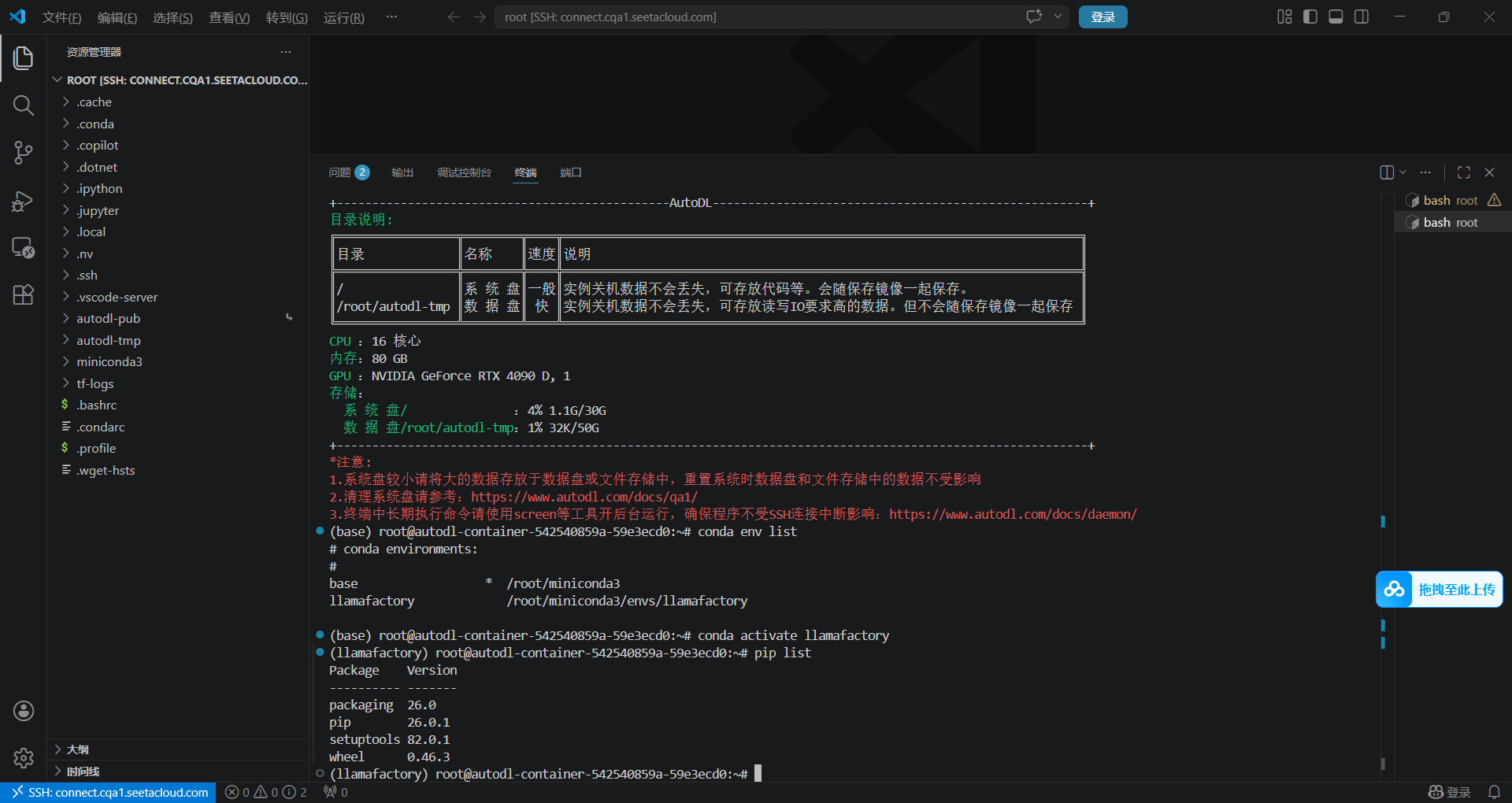Switch to the 调试控制台 tab
The height and width of the screenshot is (803, 1512).
[464, 172]
